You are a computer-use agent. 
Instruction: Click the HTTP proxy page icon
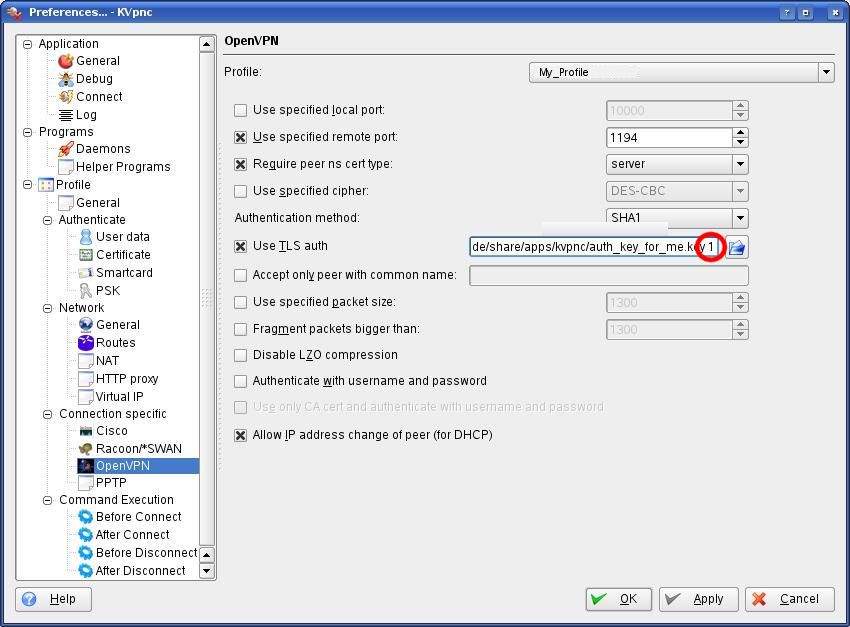(86, 378)
